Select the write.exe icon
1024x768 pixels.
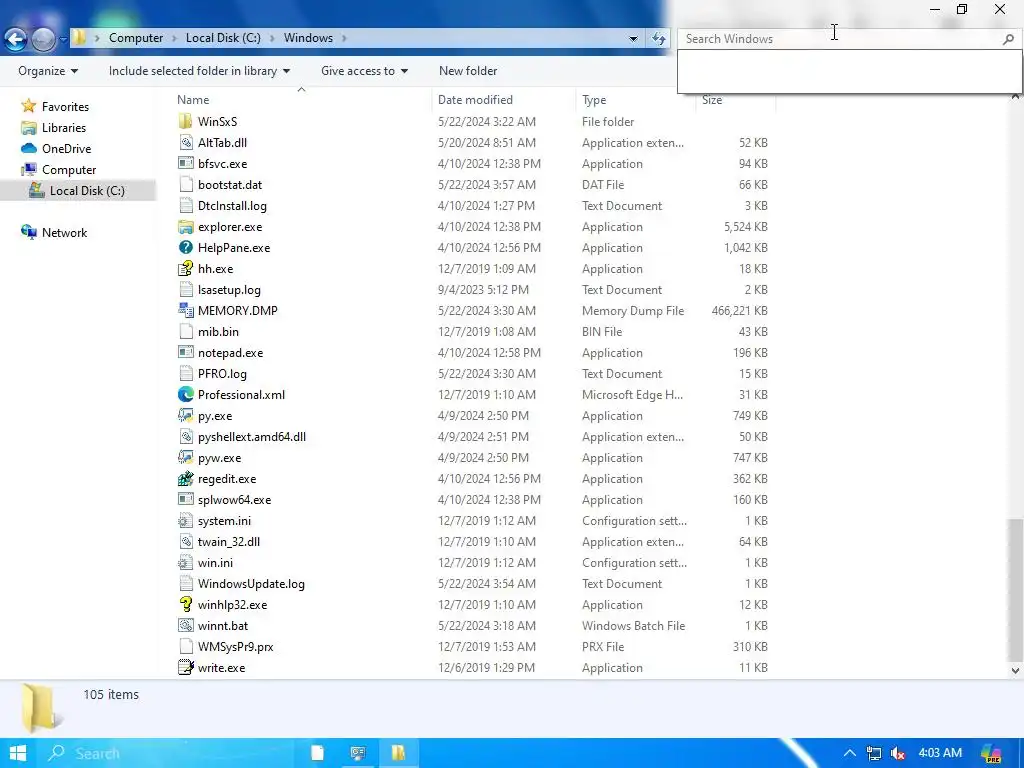click(185, 667)
